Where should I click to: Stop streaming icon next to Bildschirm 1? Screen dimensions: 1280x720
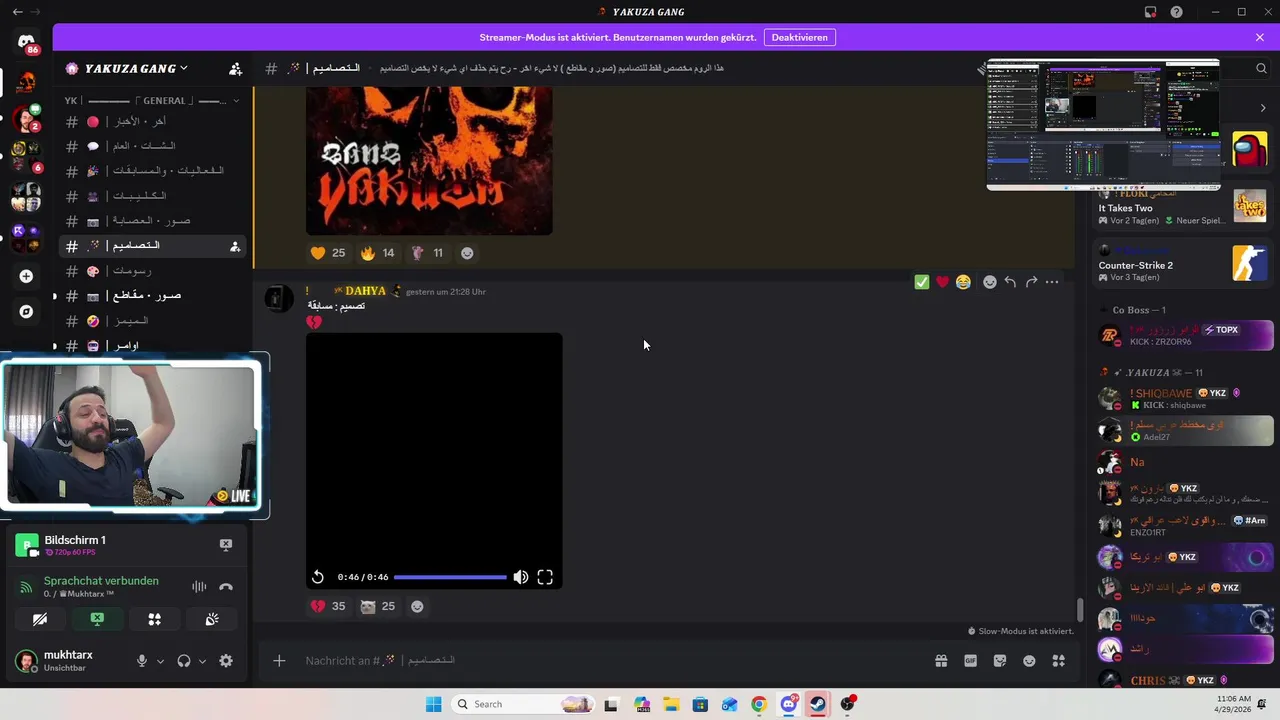(x=226, y=545)
